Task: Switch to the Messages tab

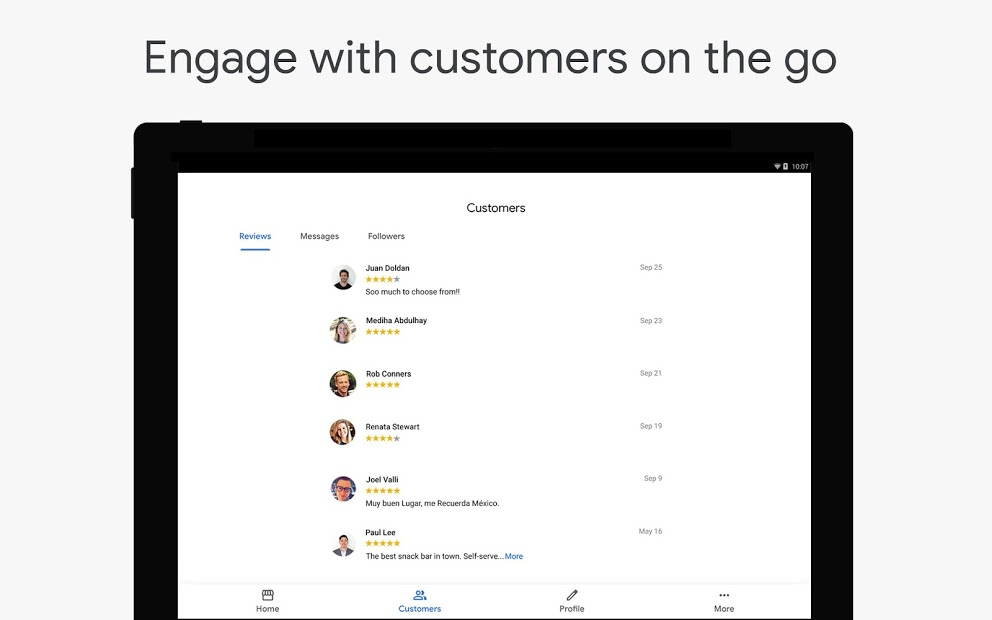Action: (319, 236)
